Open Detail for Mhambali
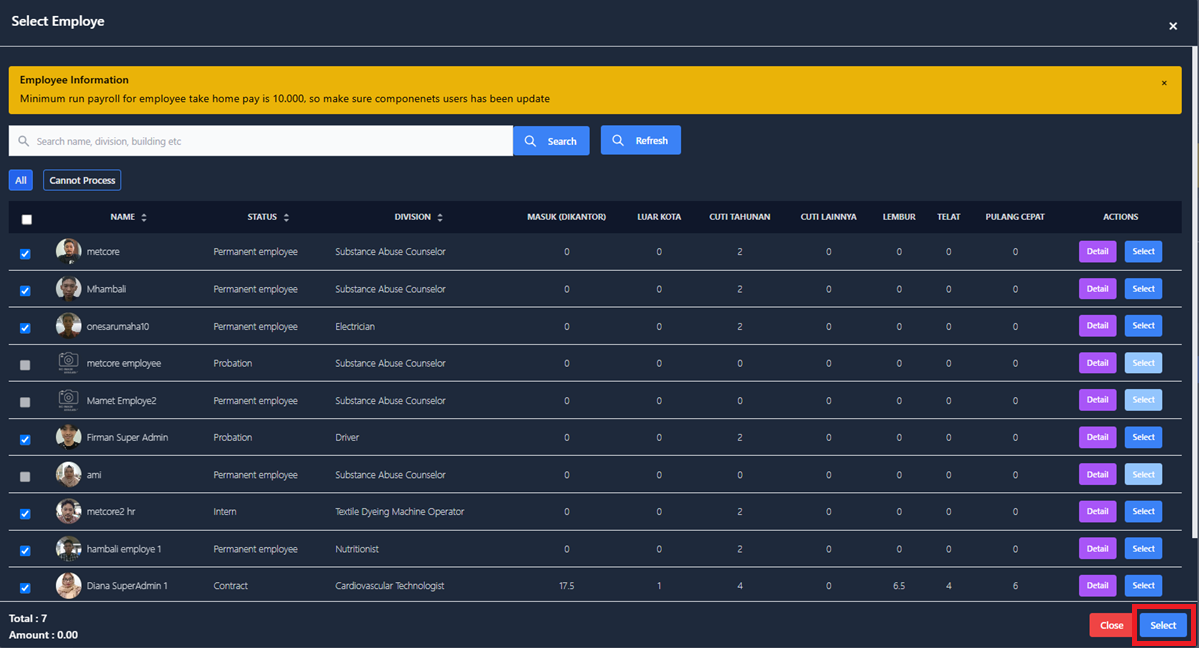 click(1097, 288)
